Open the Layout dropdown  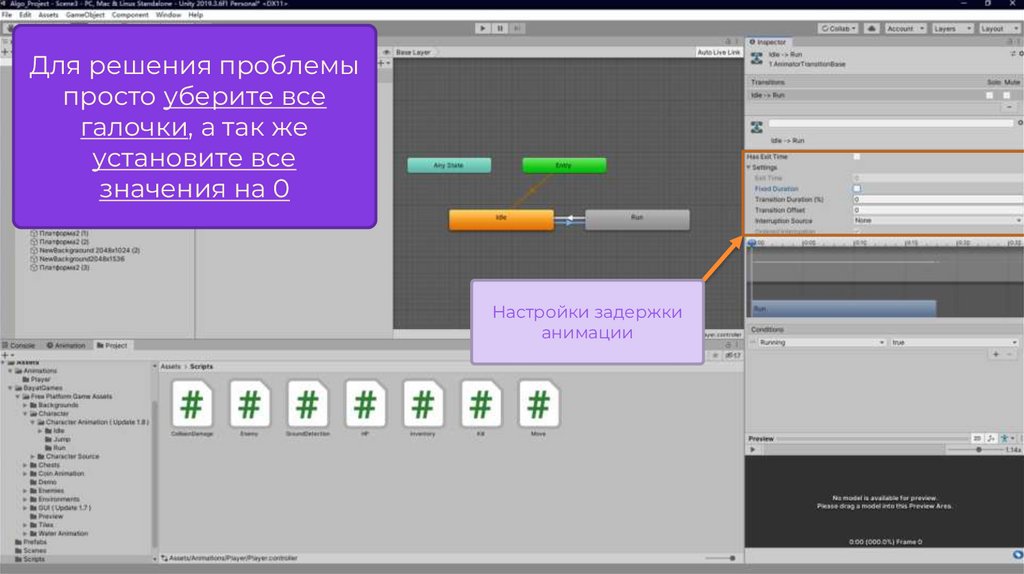(x=999, y=29)
